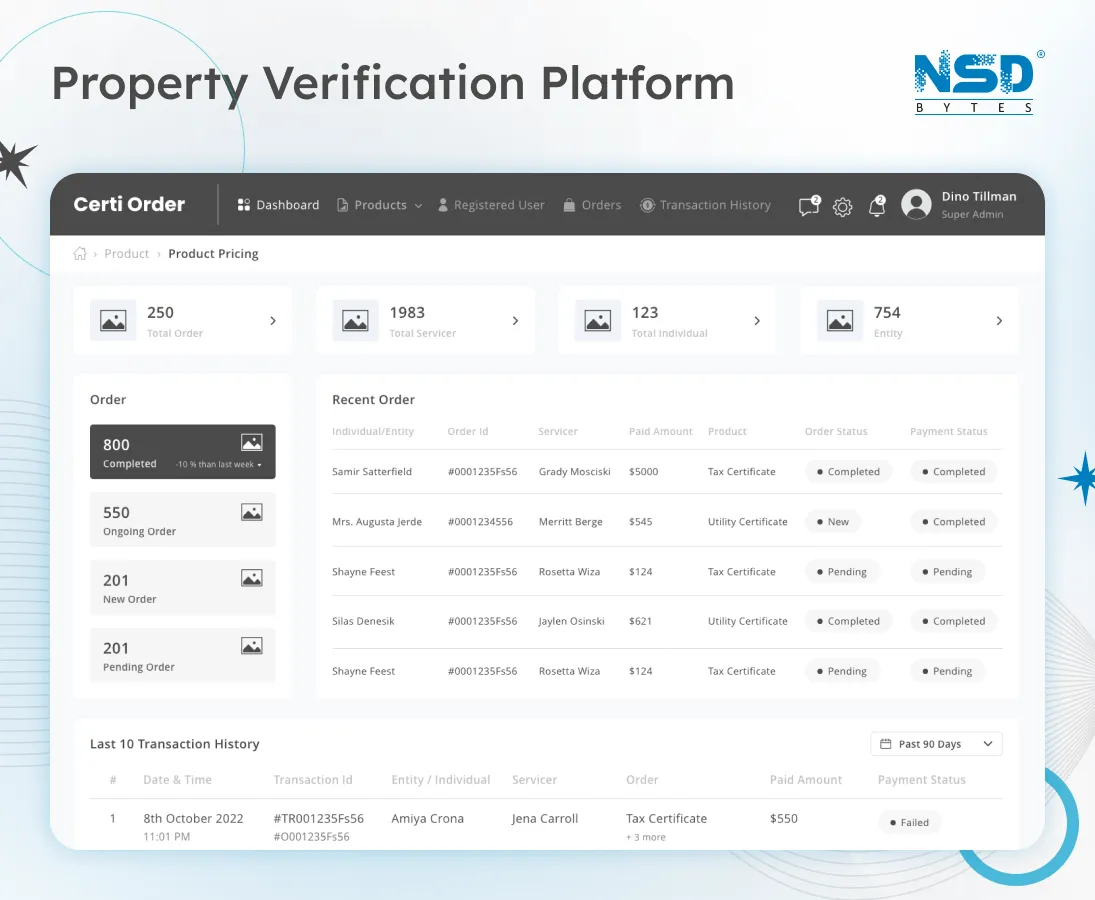Expand the Products dropdown chevron
This screenshot has height=900, width=1095.
(418, 206)
